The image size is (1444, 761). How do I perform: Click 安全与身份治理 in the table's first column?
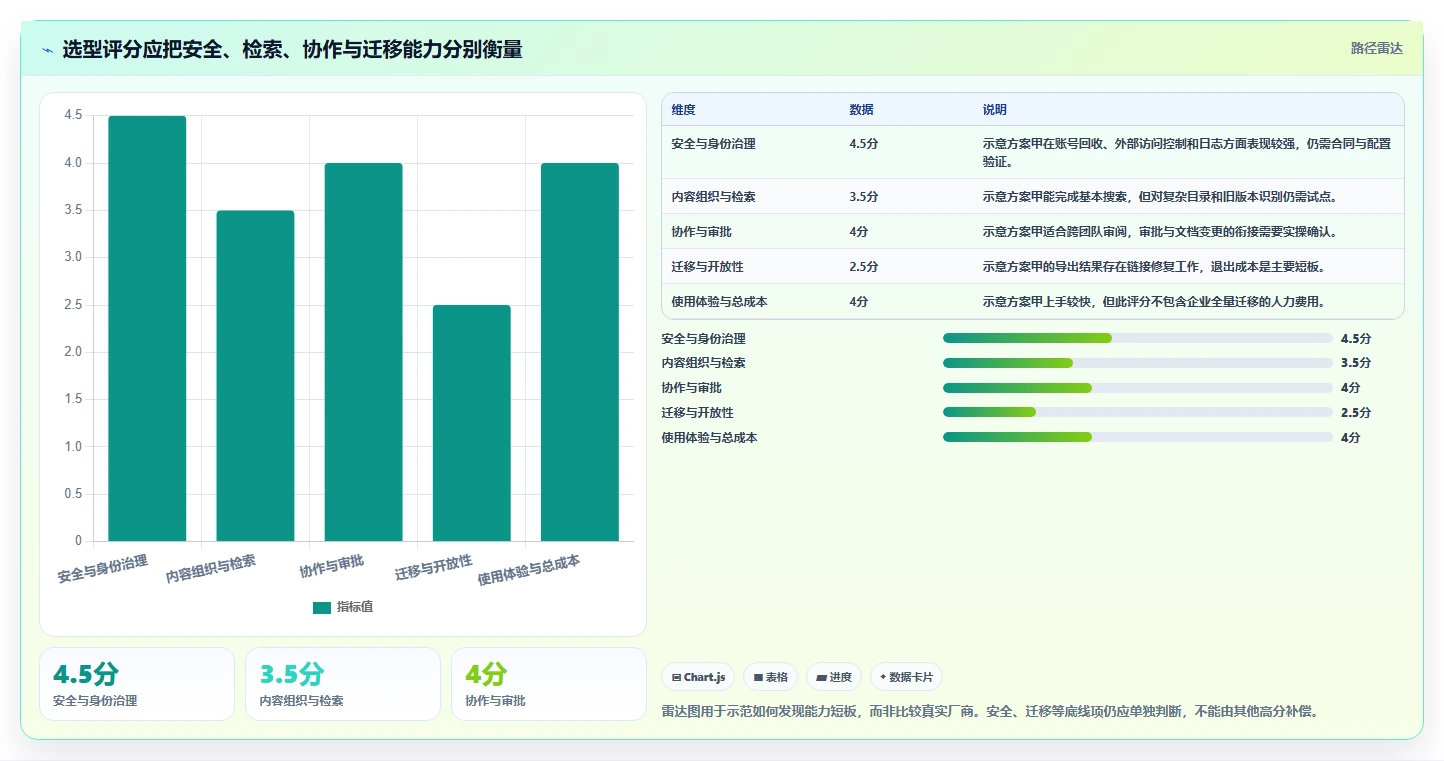click(x=714, y=144)
